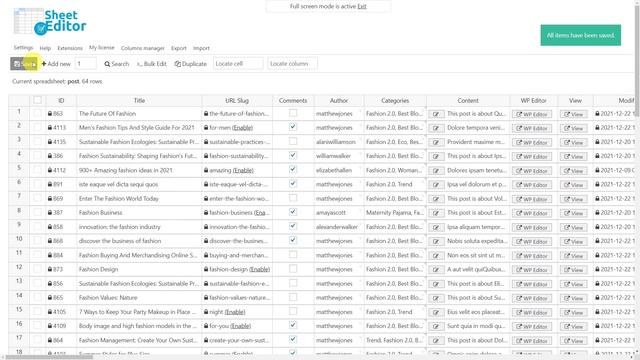The image size is (640, 360).
Task: Toggle Comments checkbox for Fashion Design row
Action: click(293, 269)
